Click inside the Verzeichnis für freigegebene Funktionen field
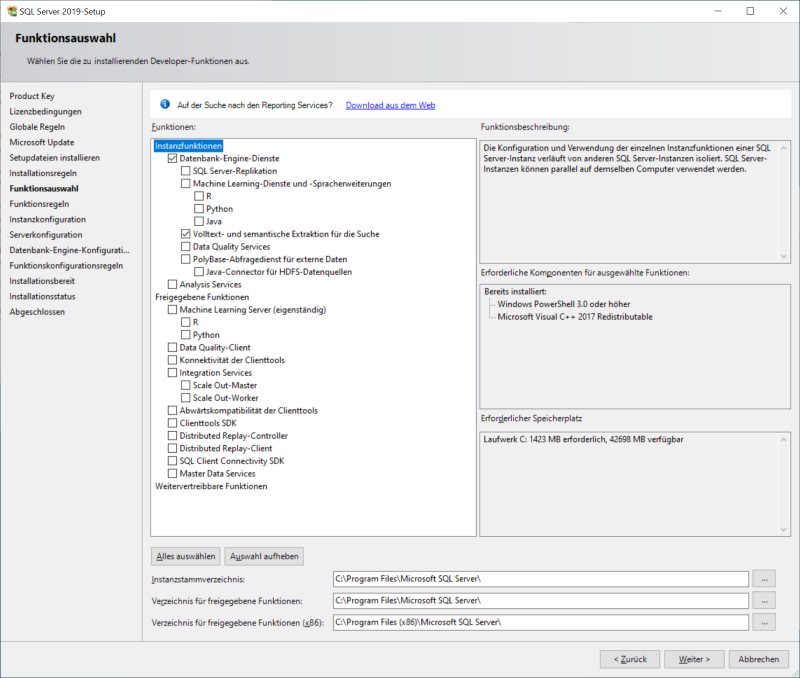Image resolution: width=800 pixels, height=678 pixels. [x=540, y=600]
